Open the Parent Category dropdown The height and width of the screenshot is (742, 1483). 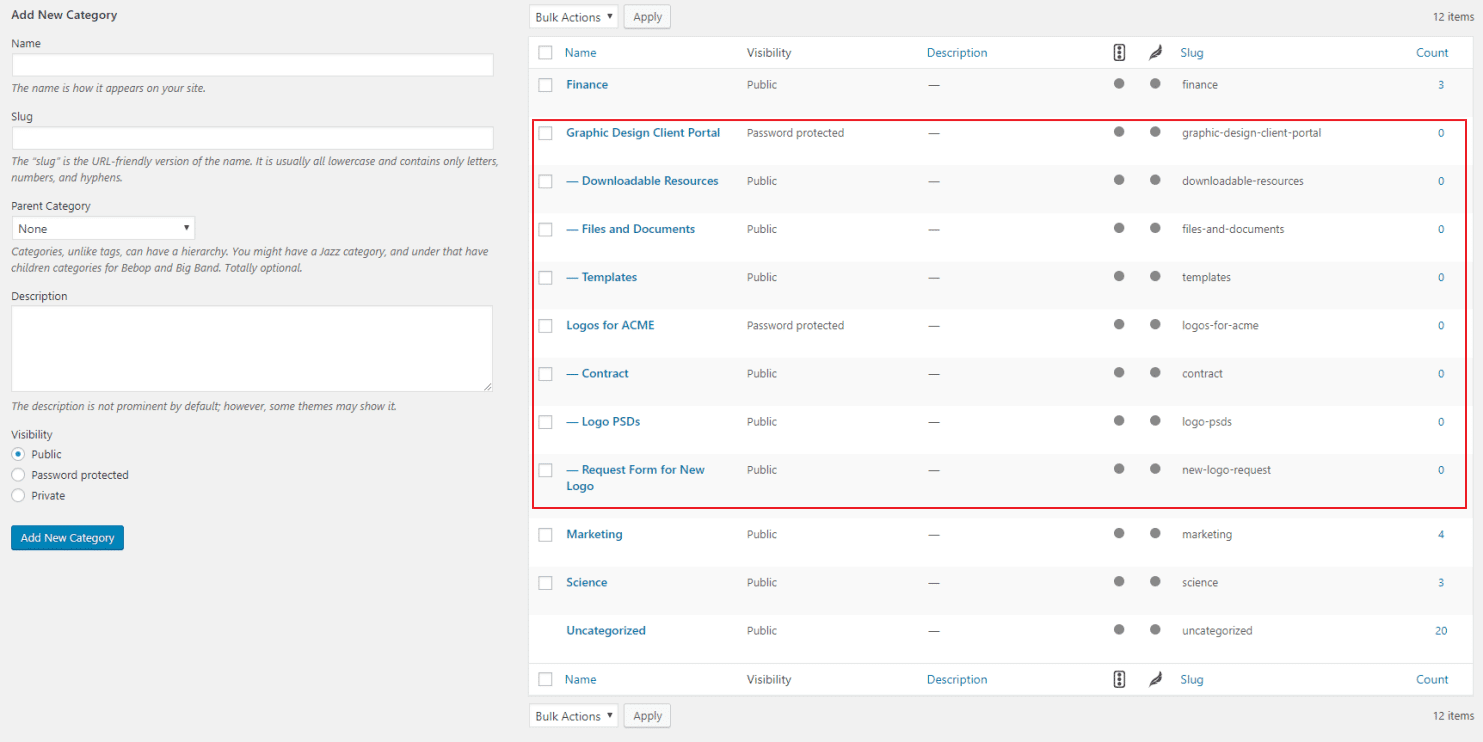click(x=102, y=227)
